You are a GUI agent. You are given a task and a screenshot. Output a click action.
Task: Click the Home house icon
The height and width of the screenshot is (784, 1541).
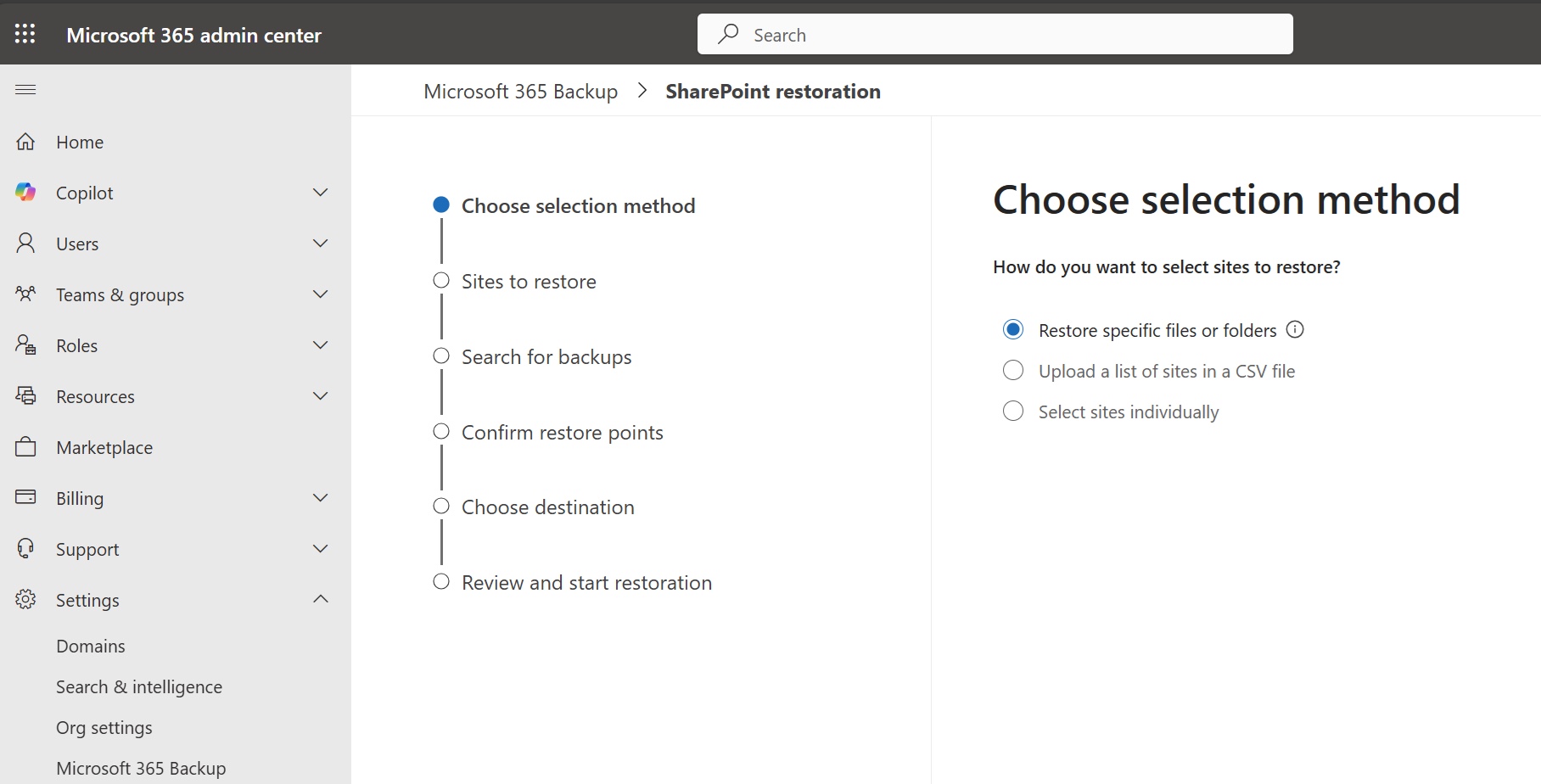25,142
